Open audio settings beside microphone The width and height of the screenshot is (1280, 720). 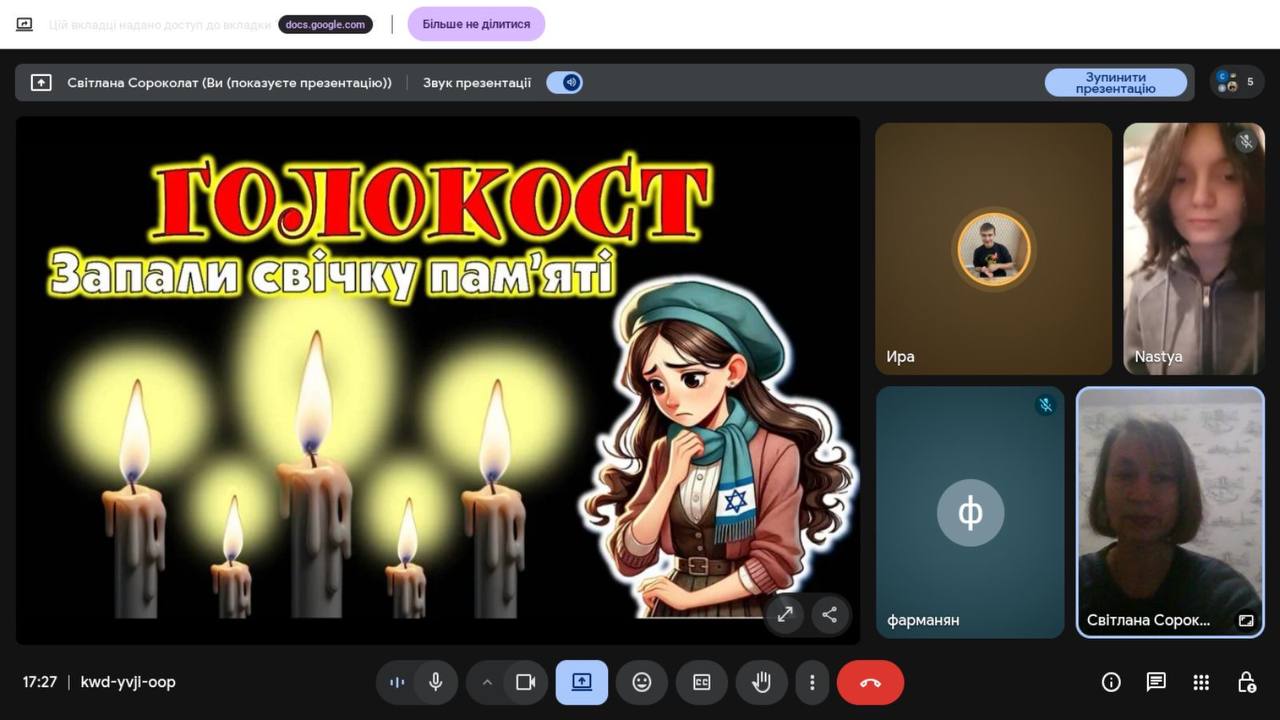(397, 682)
